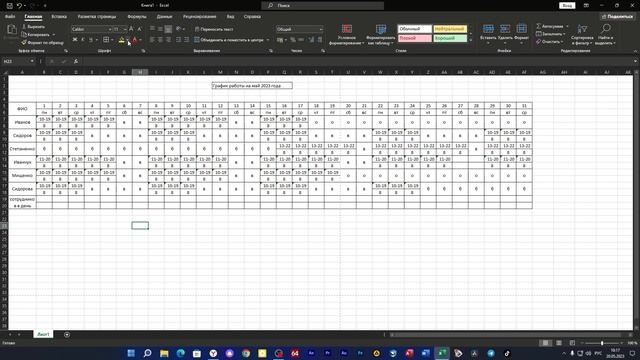Switch to the Данные tab
640x360 pixels.
pyautogui.click(x=164, y=17)
